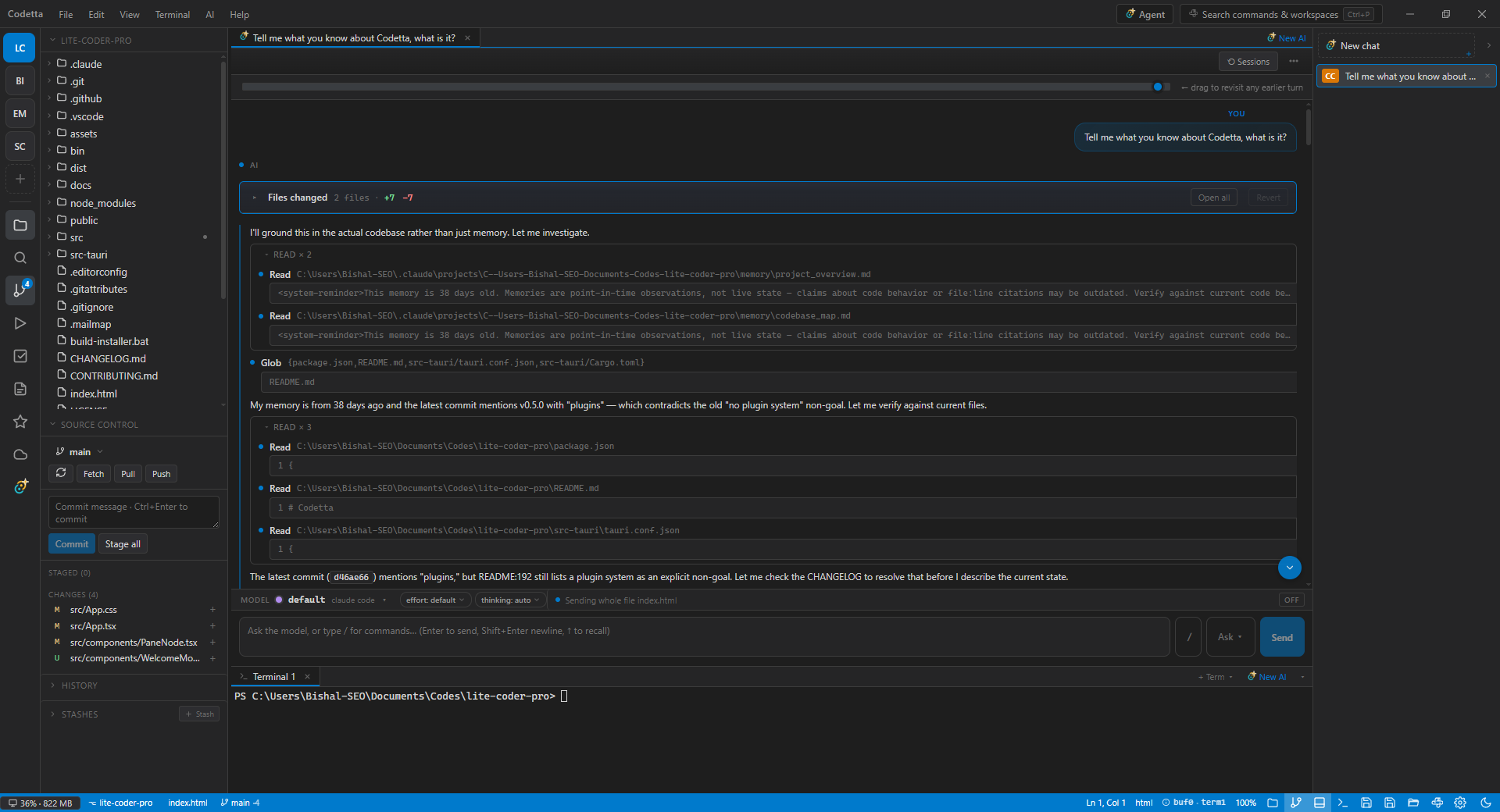
Task: Expand the Files changed disclosure arrow
Action: [255, 198]
